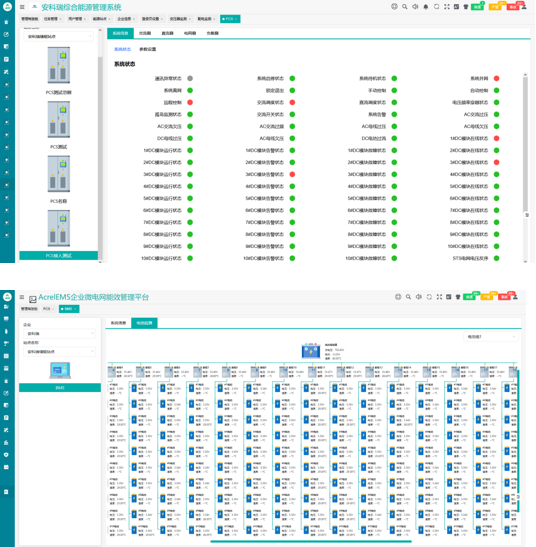Click status panel scroll-down arrow

coord(525,261)
